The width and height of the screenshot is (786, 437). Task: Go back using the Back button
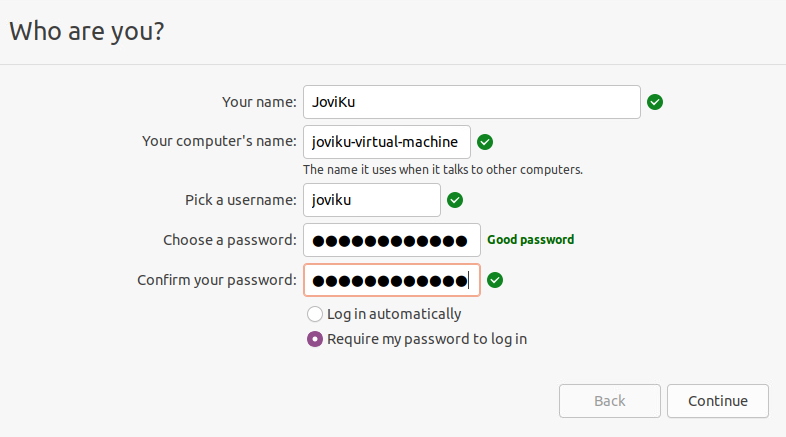pos(610,401)
